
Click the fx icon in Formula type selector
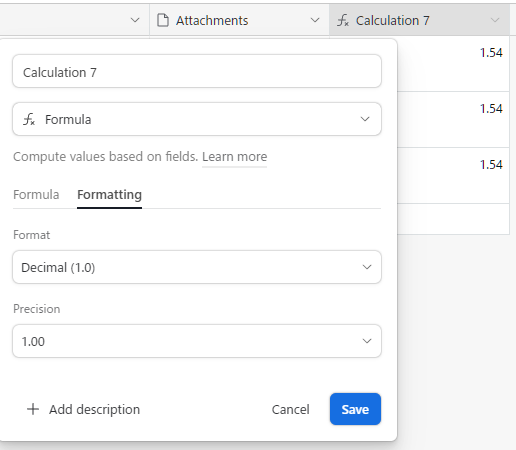tap(29, 119)
